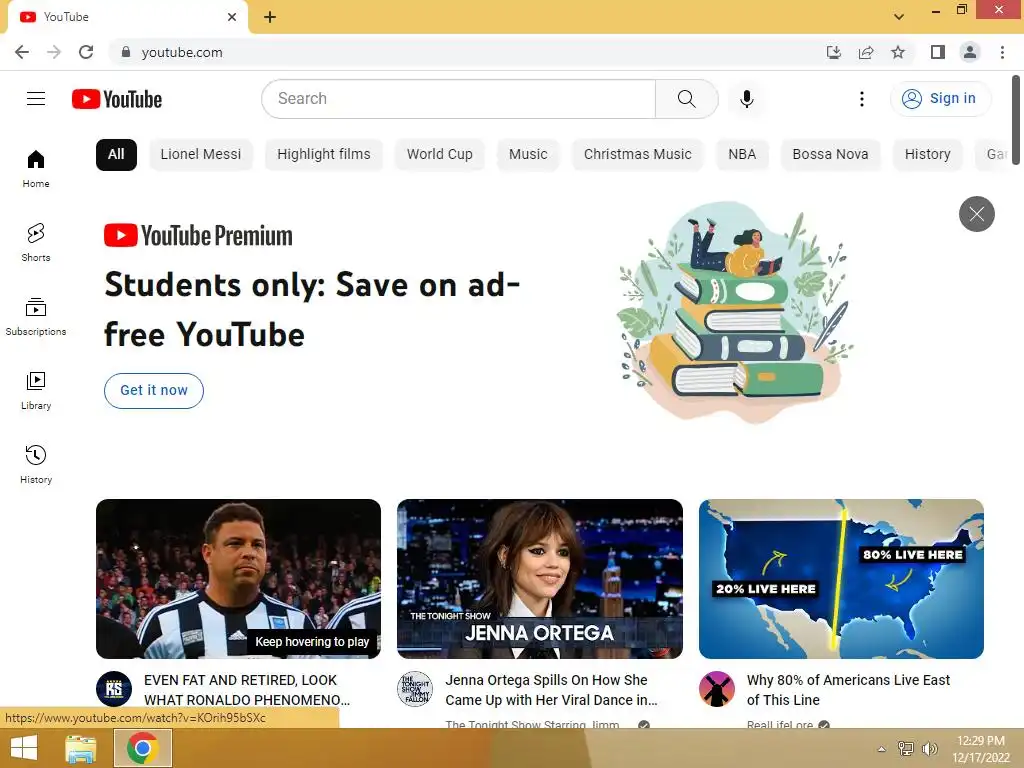This screenshot has height=768, width=1024.
Task: Click the RealLifeLore channel avatar
Action: [x=716, y=689]
